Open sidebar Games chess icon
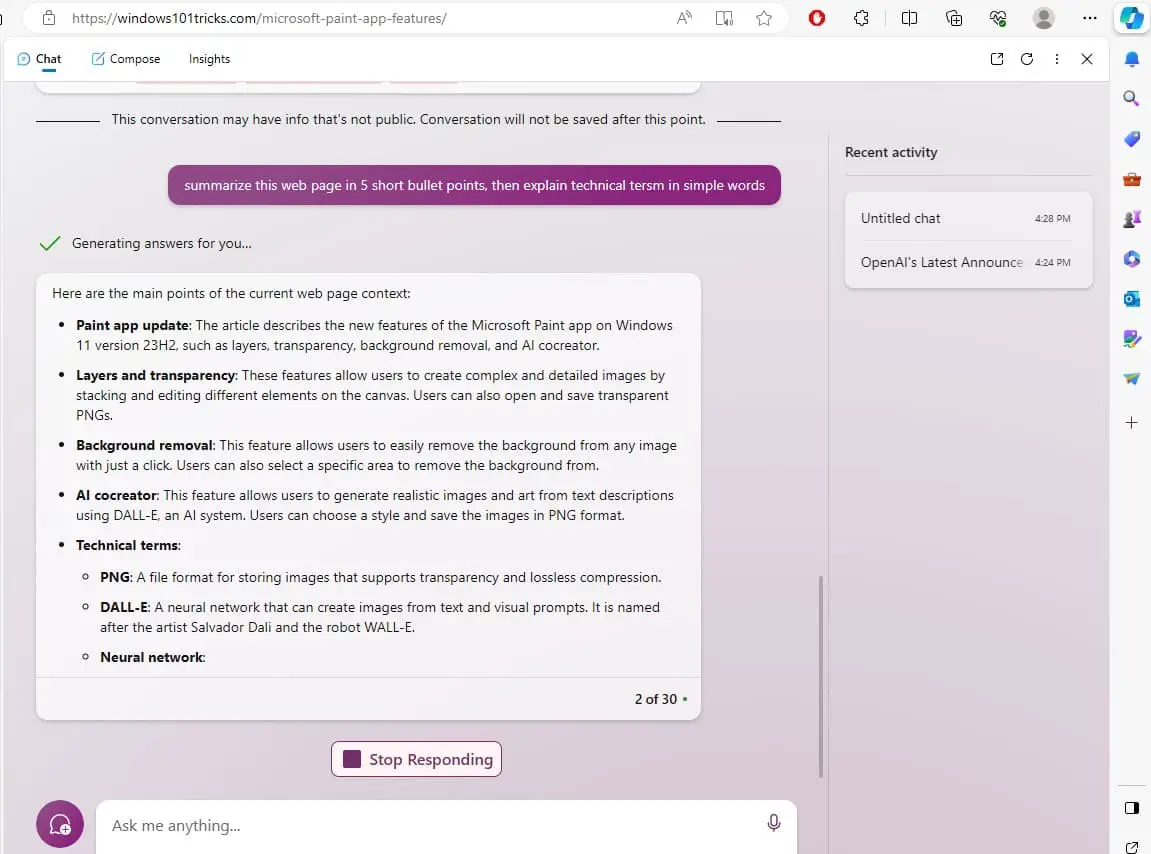1151x854 pixels. (1131, 219)
